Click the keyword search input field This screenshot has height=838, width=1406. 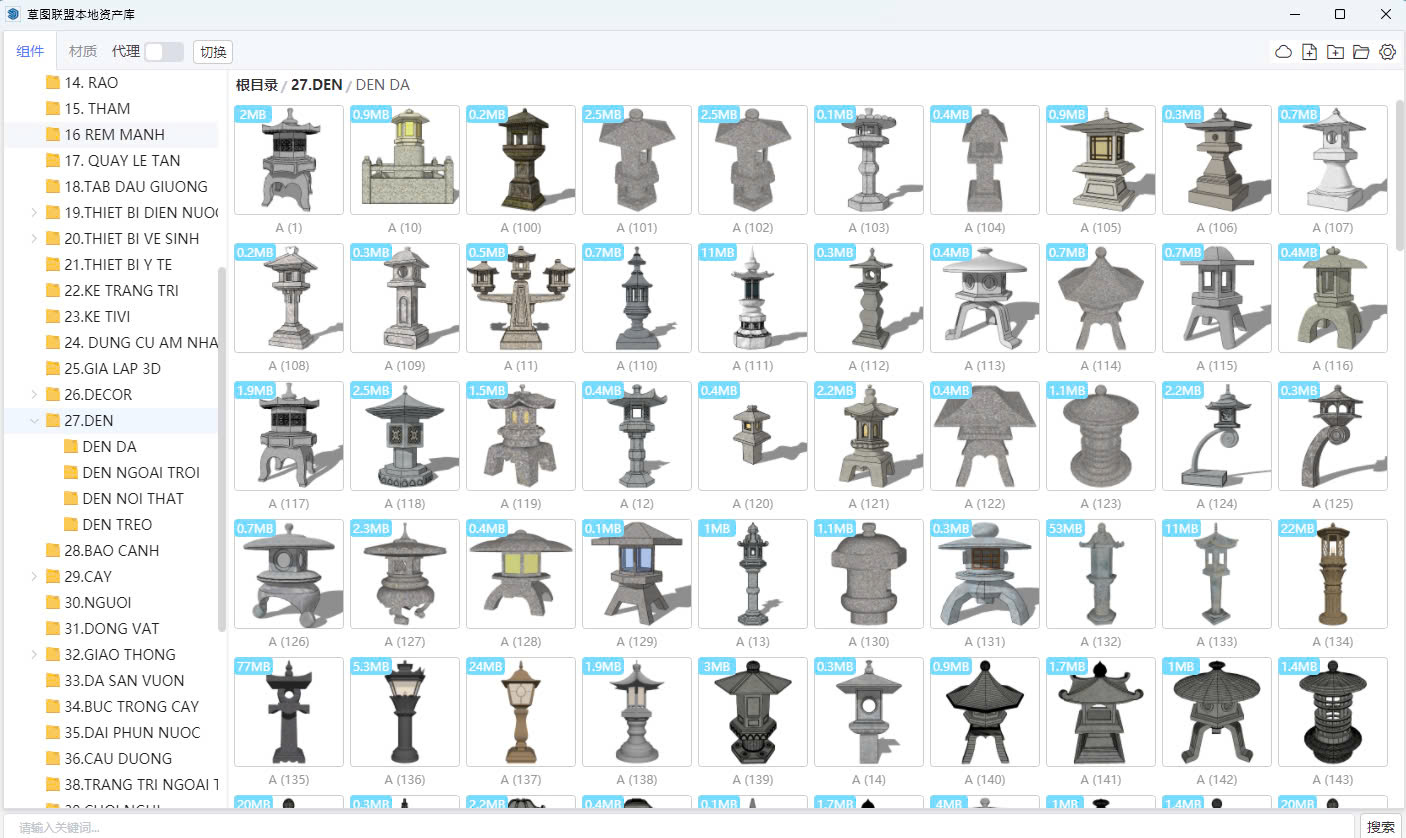click(x=680, y=826)
